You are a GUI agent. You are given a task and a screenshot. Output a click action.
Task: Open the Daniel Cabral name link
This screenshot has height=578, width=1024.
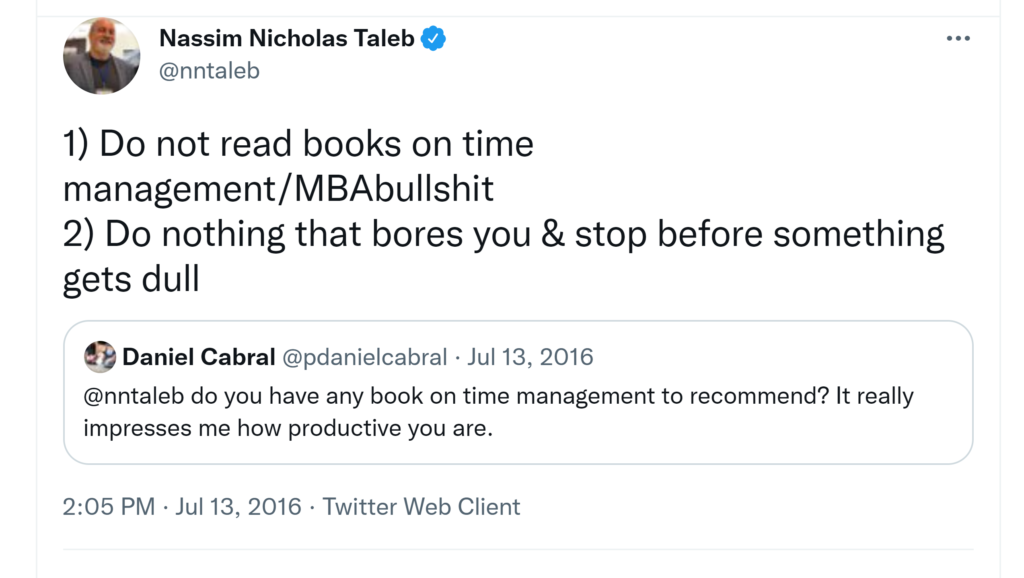pos(199,357)
